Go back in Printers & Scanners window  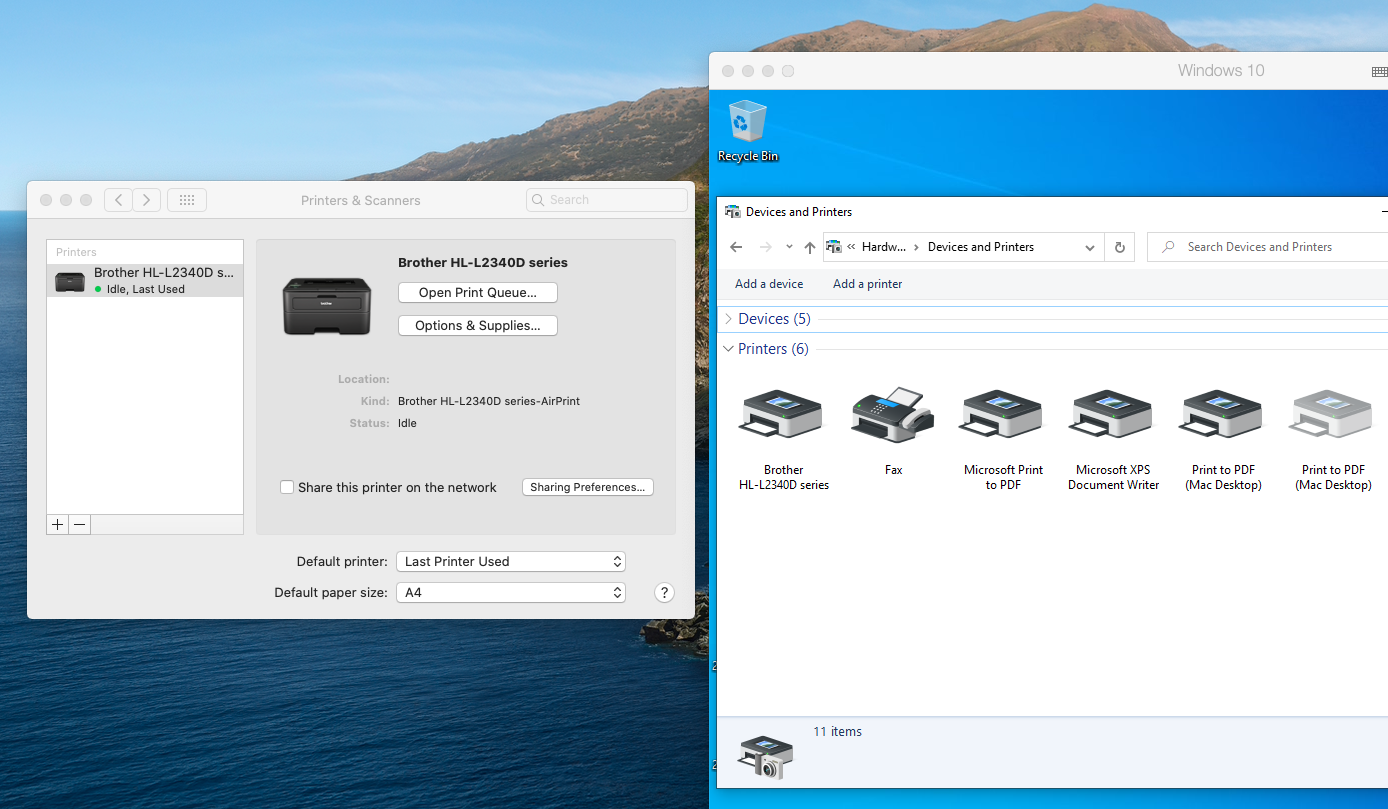[x=118, y=200]
